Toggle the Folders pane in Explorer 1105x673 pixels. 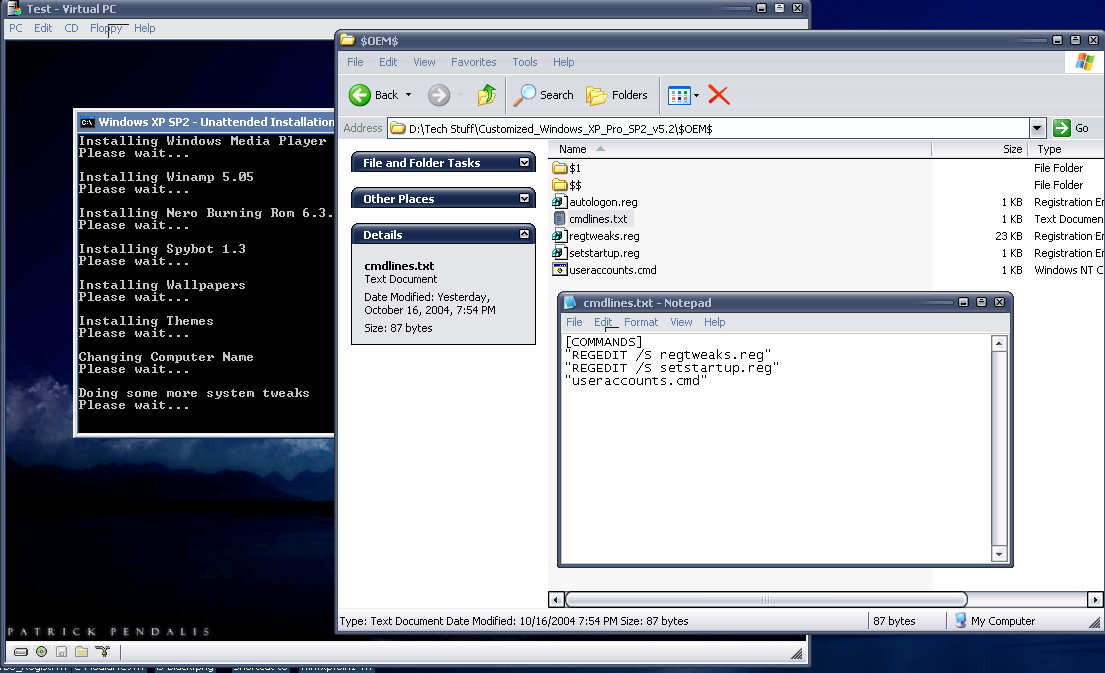pyautogui.click(x=617, y=95)
